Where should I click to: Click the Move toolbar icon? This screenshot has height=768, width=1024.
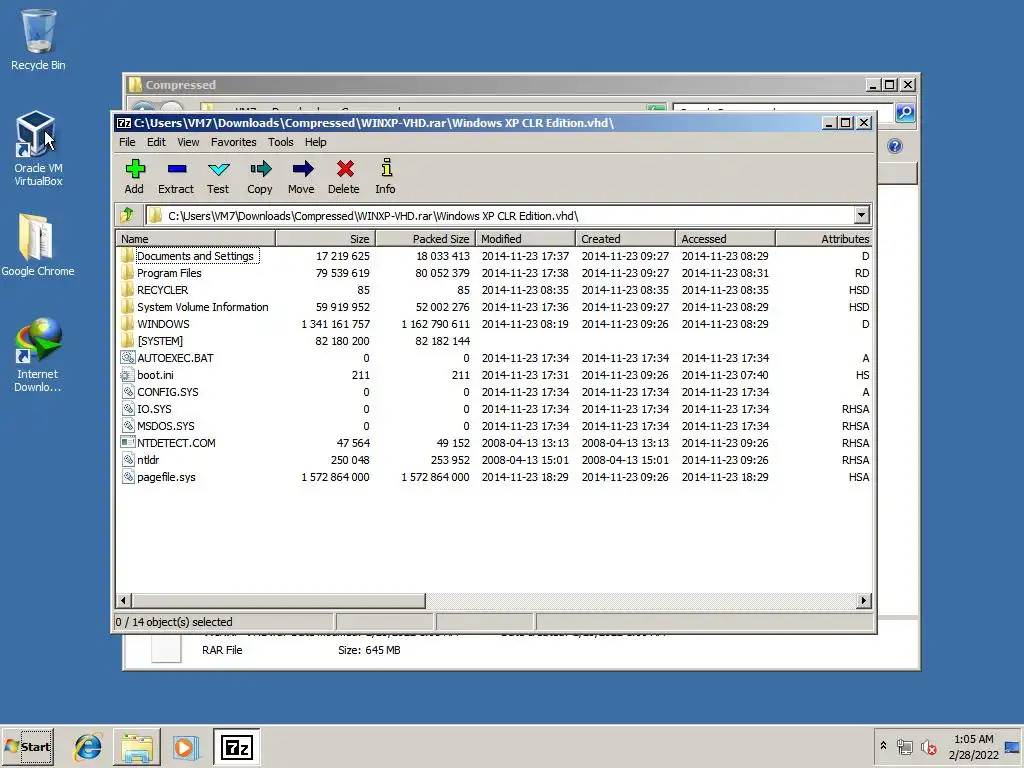[302, 169]
